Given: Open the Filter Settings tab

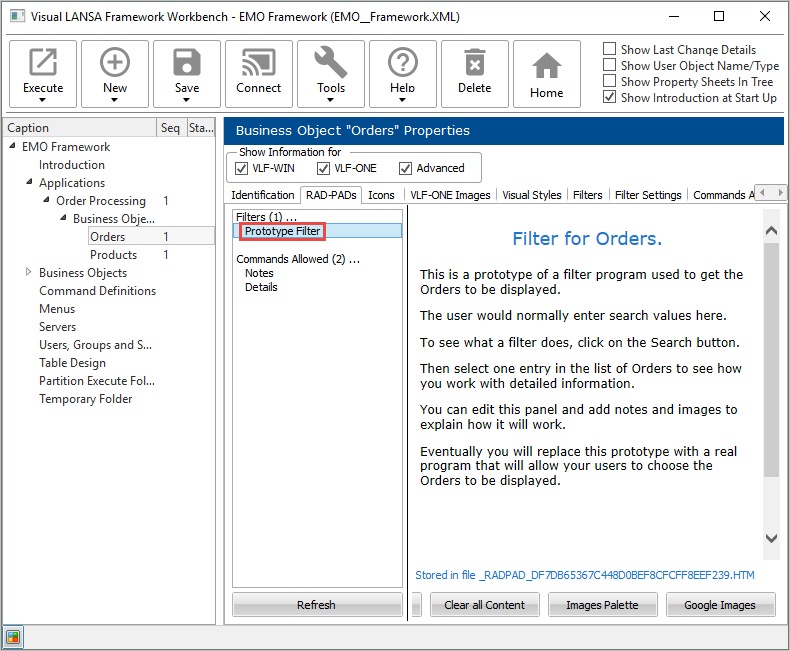Looking at the screenshot, I should tap(648, 195).
